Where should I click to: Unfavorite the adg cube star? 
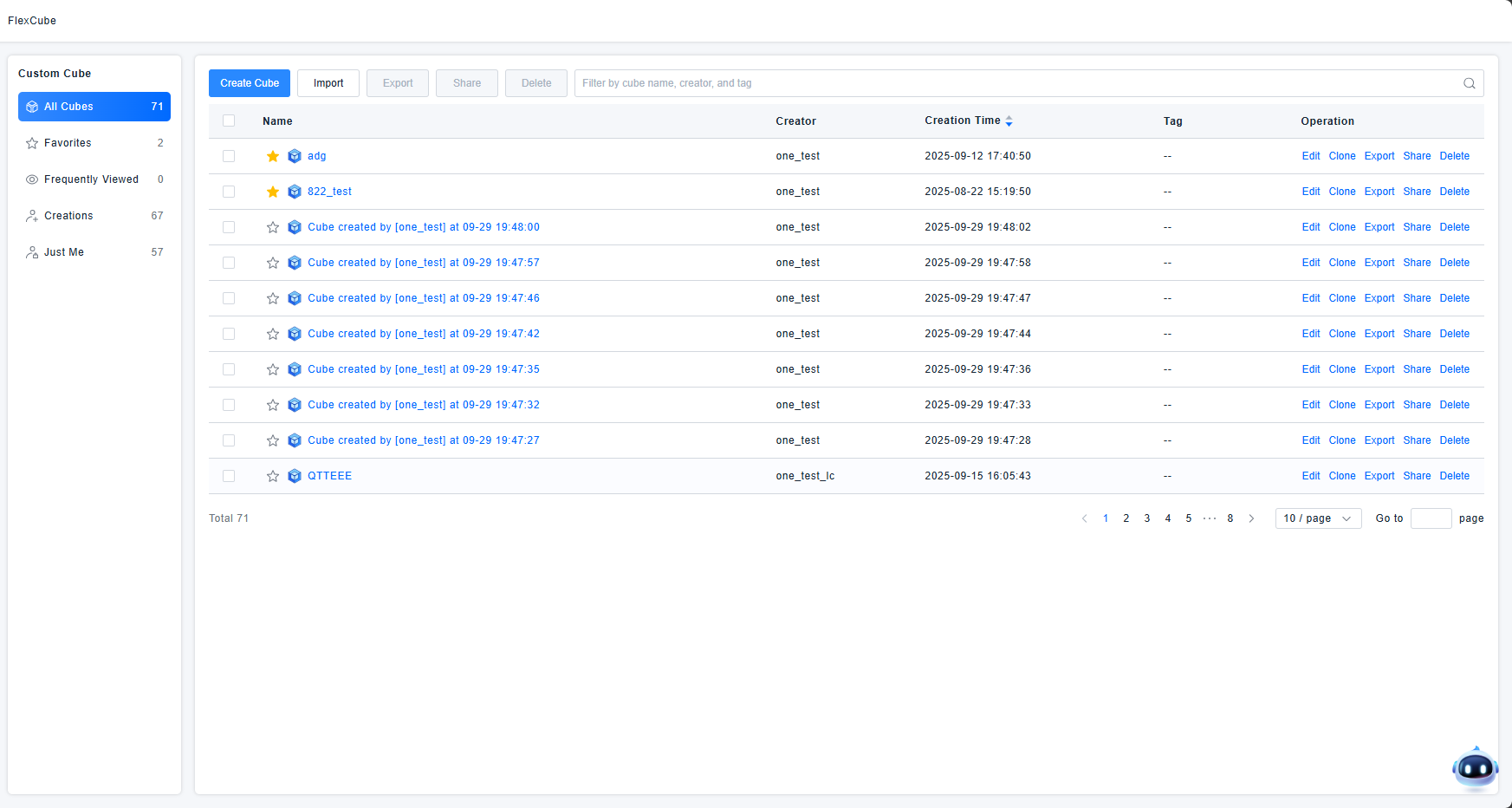[x=273, y=156]
